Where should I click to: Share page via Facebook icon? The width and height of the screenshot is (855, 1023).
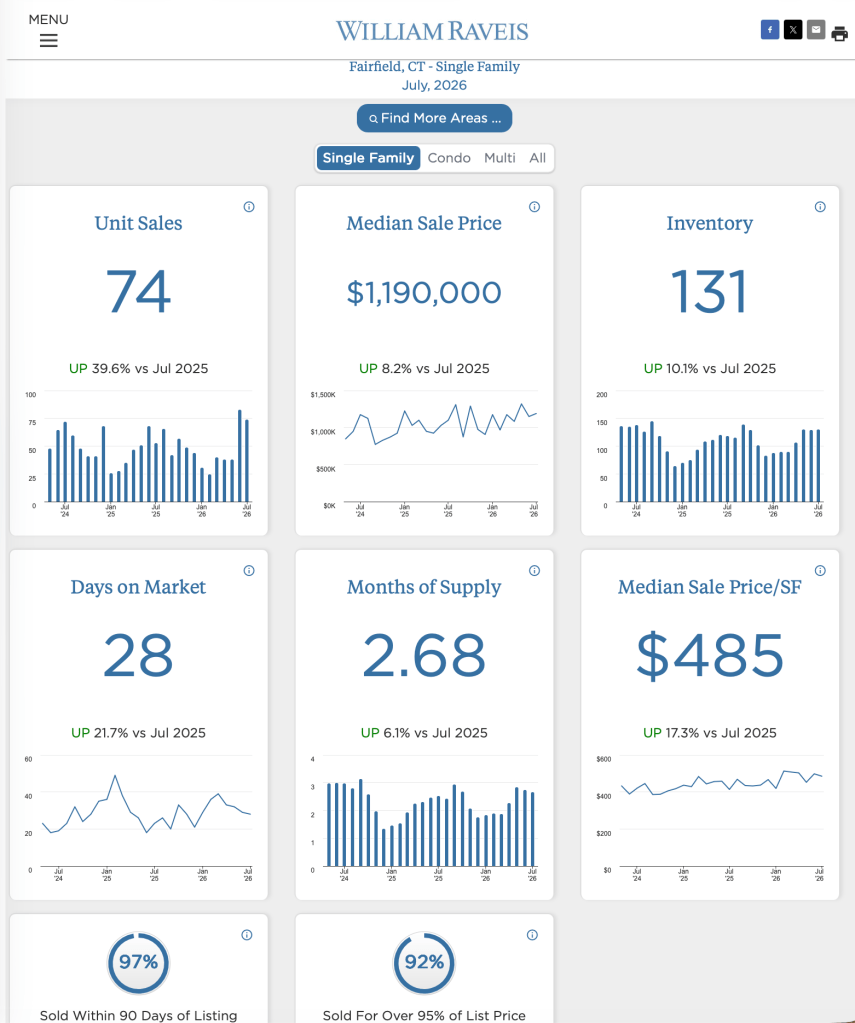pyautogui.click(x=770, y=29)
